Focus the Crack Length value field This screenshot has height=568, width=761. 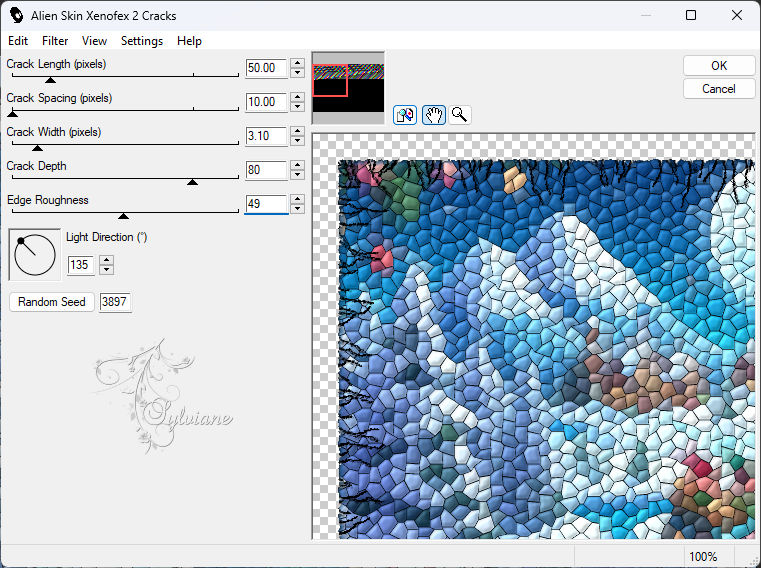pos(266,68)
